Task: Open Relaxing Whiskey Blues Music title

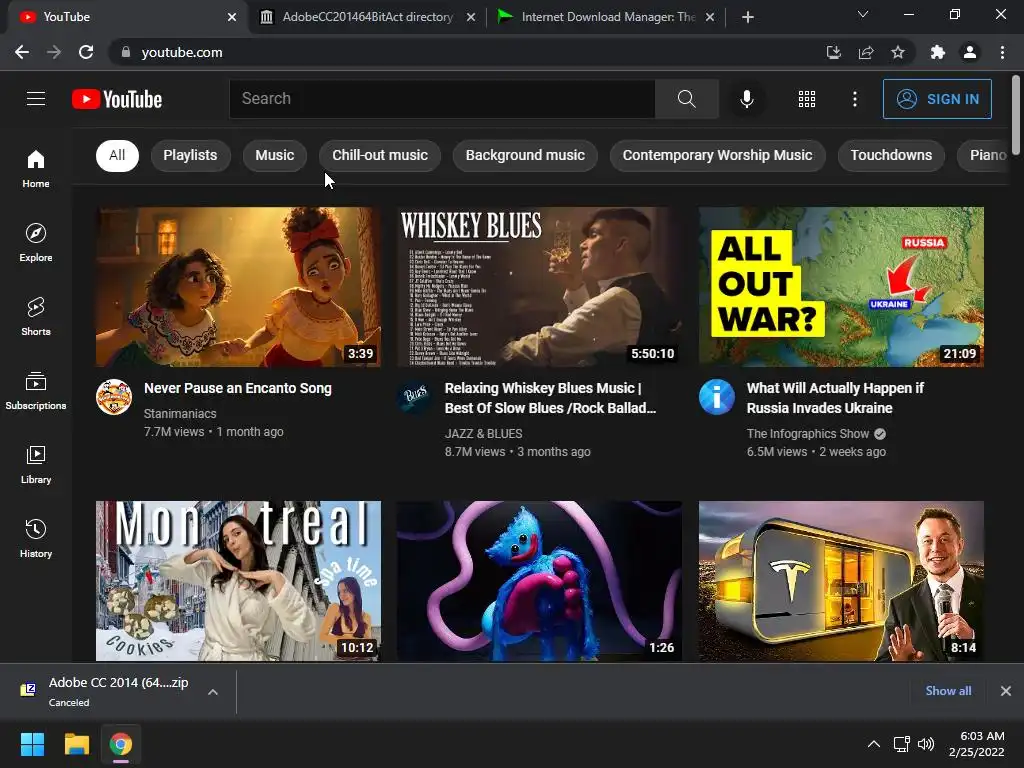Action: point(550,398)
